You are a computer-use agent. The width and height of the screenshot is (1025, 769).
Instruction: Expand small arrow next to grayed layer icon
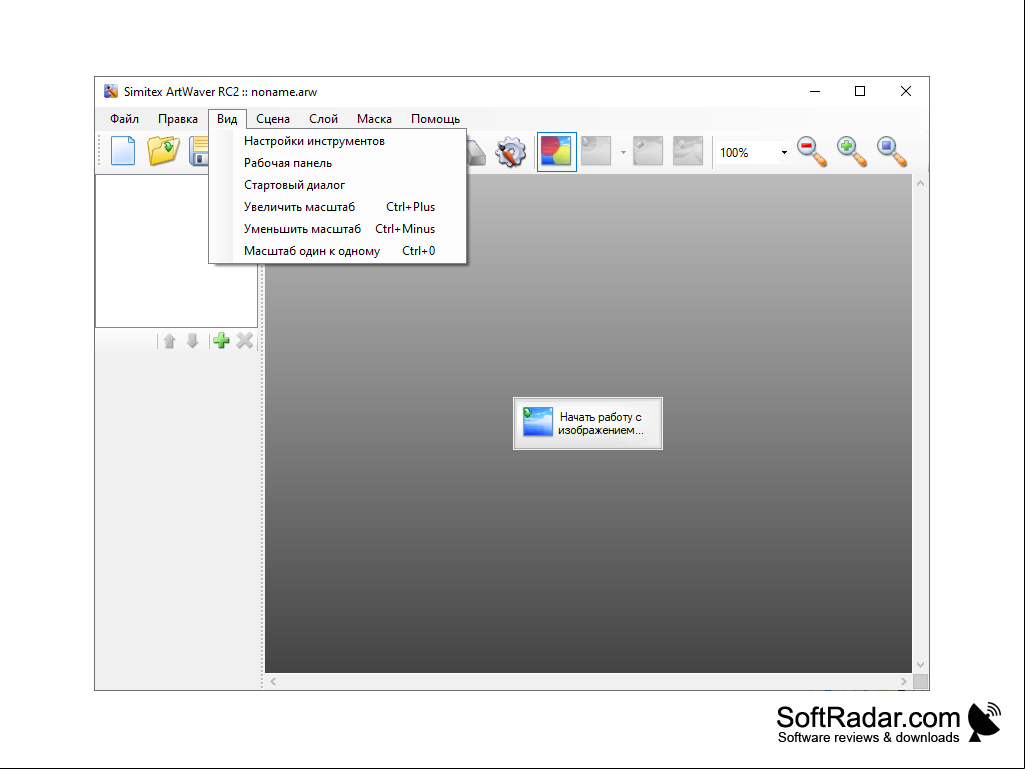[623, 152]
